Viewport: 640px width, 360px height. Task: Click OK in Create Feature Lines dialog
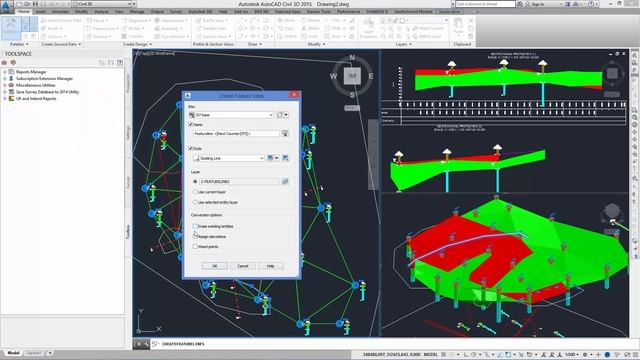215,266
